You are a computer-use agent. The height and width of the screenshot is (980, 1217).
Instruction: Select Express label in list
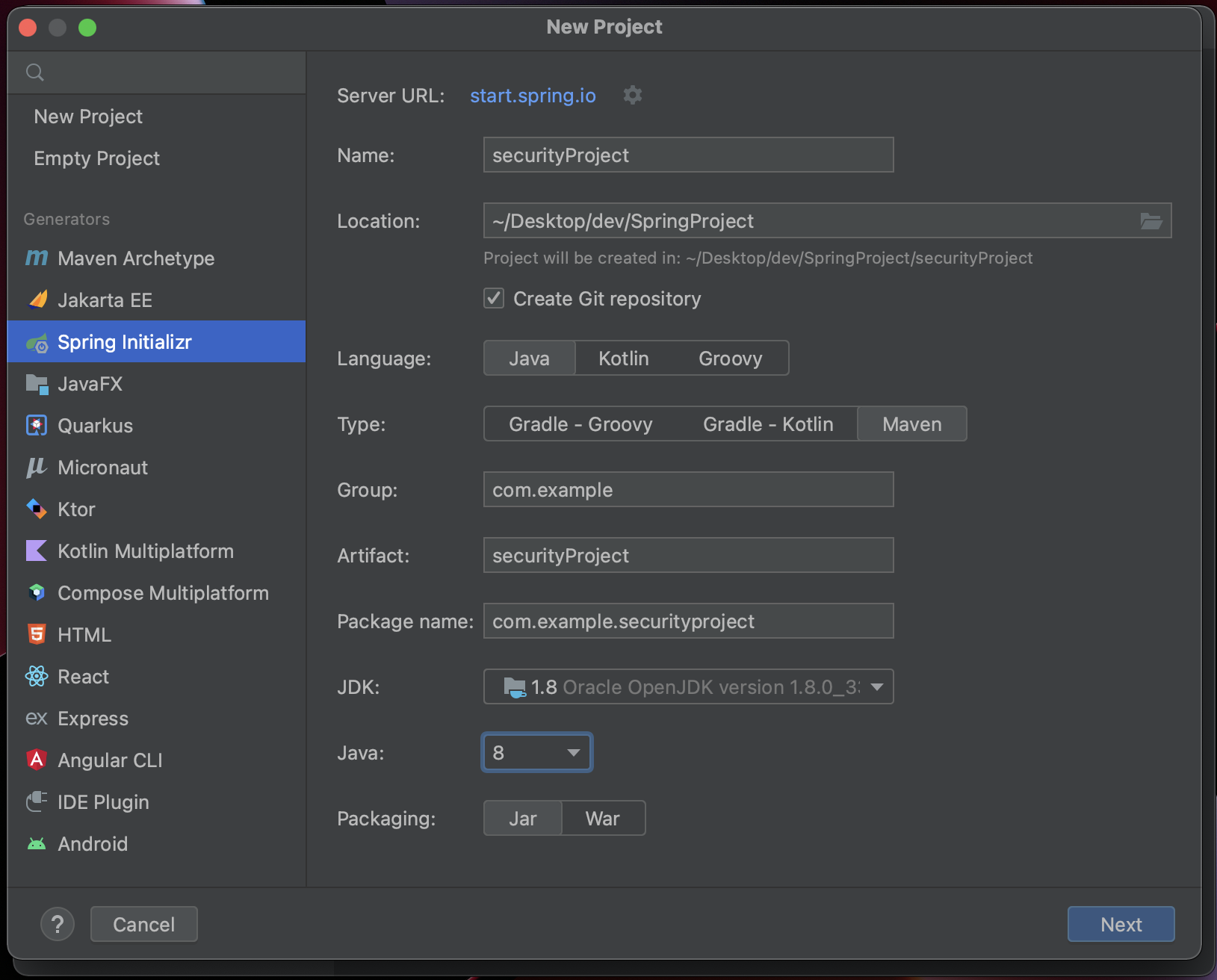[x=93, y=719]
